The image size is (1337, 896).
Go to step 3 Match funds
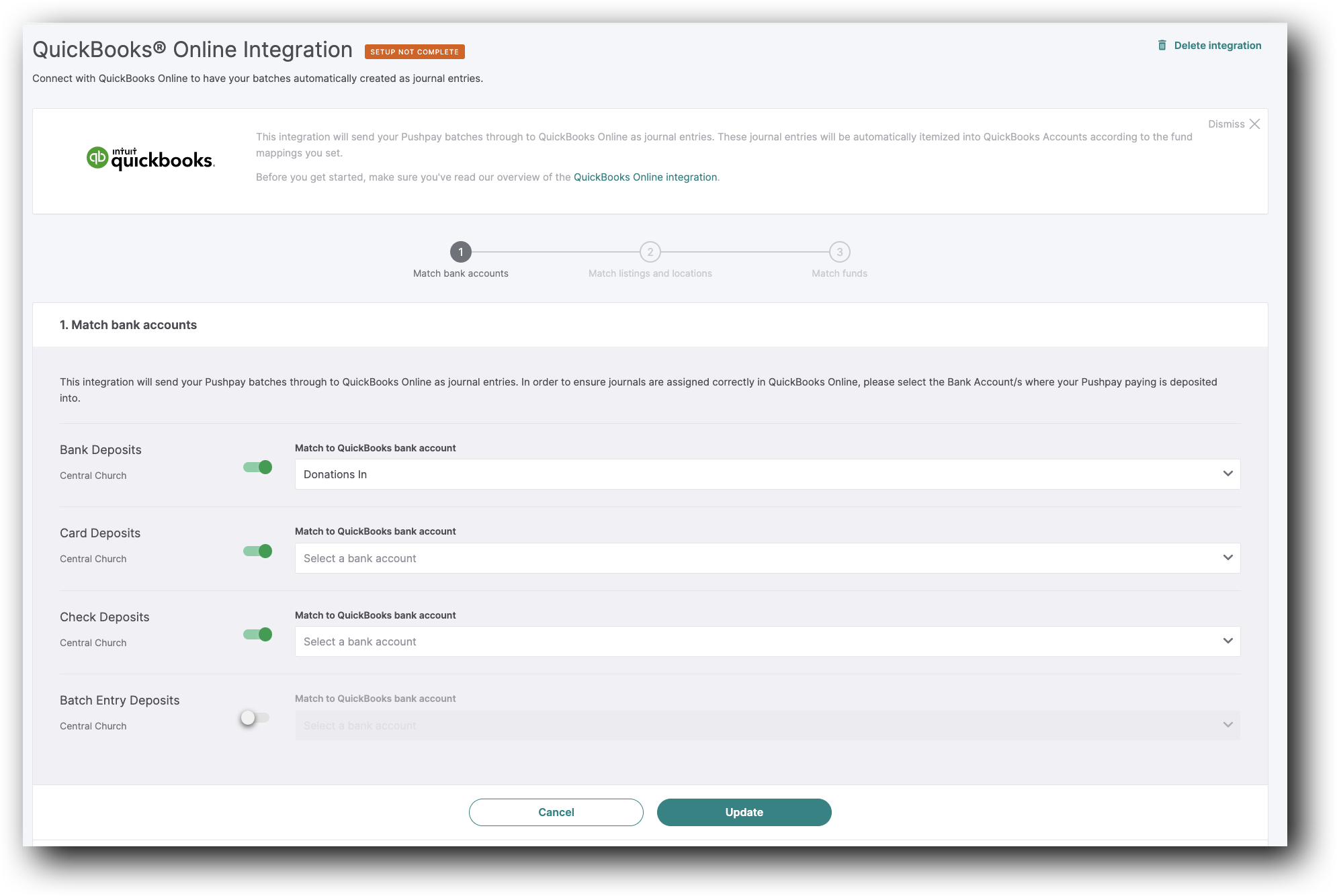[840, 252]
